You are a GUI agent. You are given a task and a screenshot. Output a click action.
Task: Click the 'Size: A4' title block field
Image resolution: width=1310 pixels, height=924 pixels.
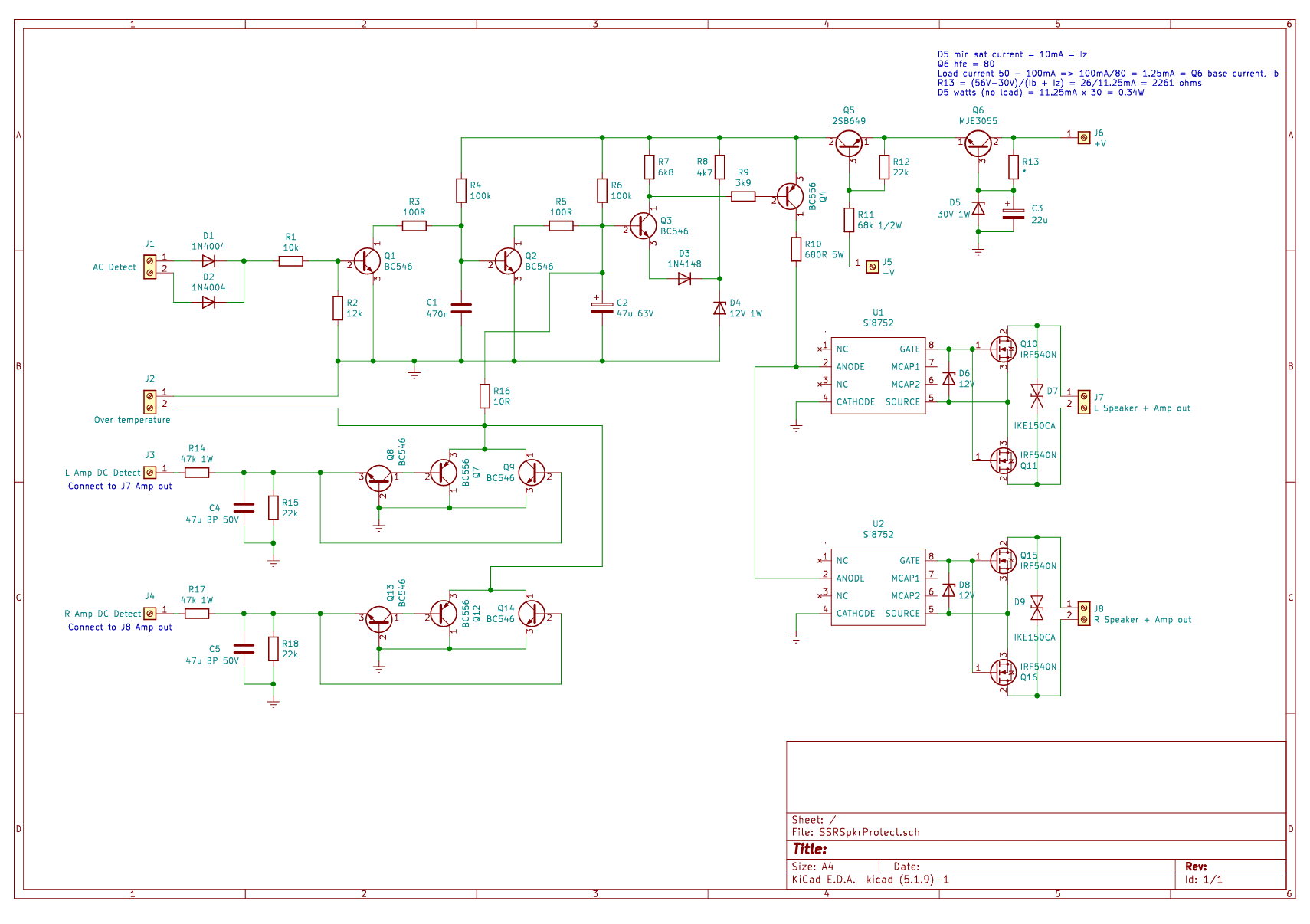[x=813, y=867]
